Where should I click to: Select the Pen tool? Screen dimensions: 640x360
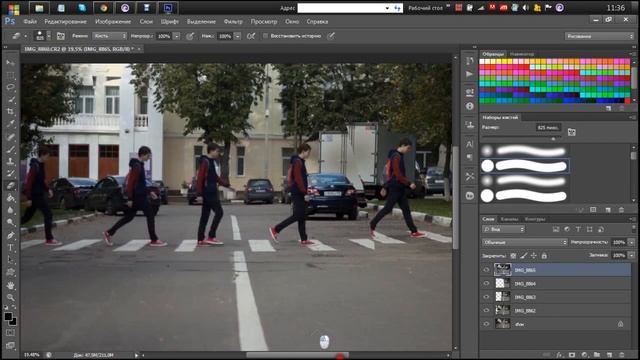click(x=10, y=235)
